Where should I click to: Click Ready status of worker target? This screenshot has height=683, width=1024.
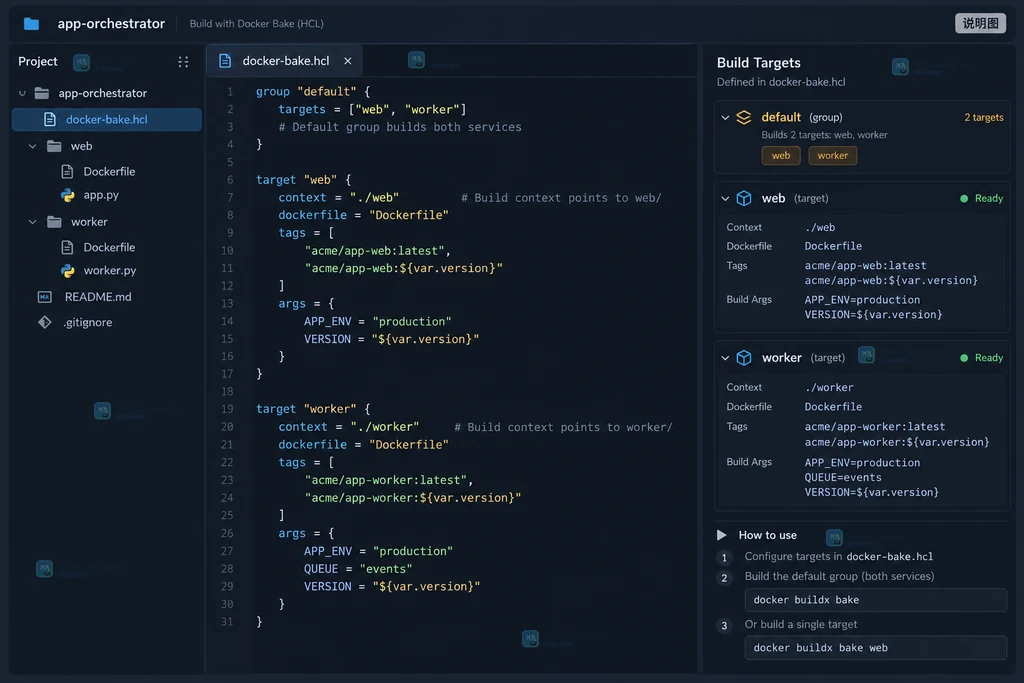click(982, 358)
